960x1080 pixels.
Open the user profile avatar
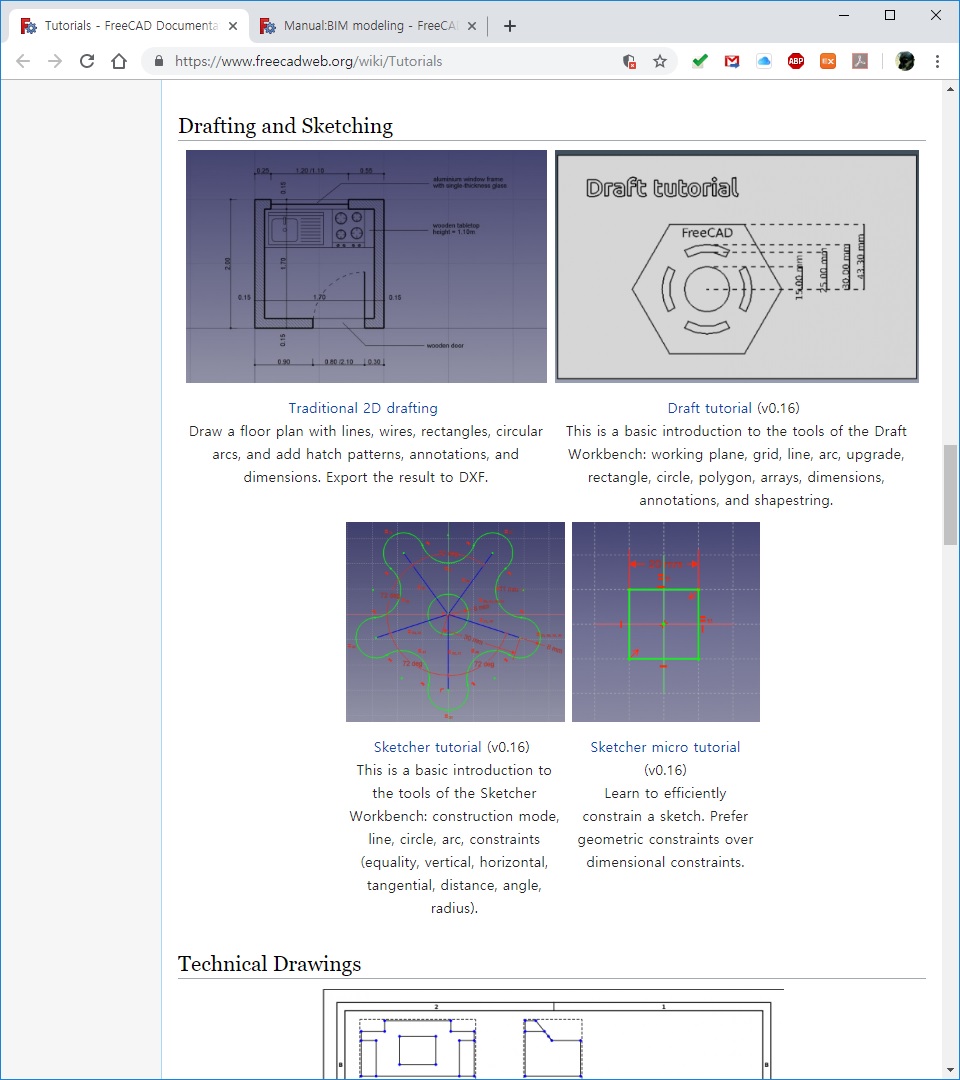coord(905,61)
